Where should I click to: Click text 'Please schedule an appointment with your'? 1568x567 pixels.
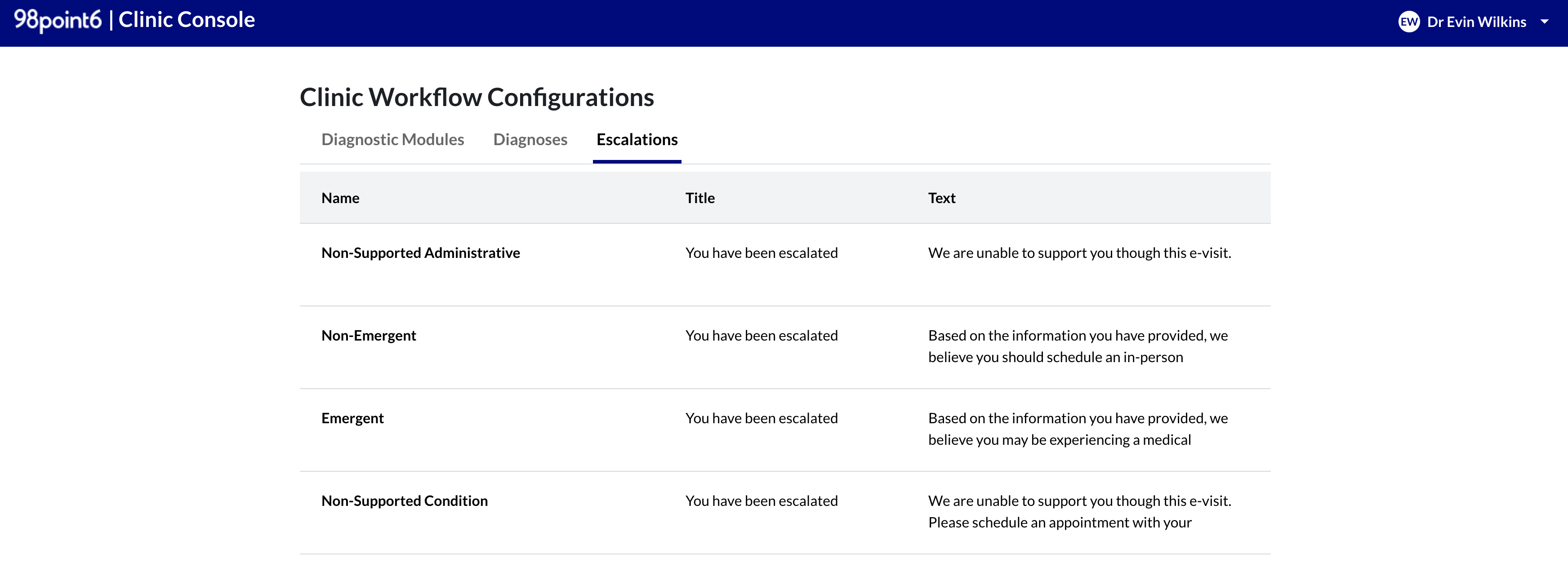(1060, 523)
